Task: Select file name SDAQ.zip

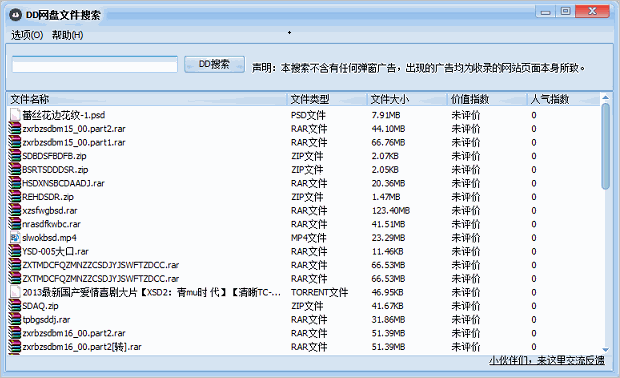Action: 40,306
